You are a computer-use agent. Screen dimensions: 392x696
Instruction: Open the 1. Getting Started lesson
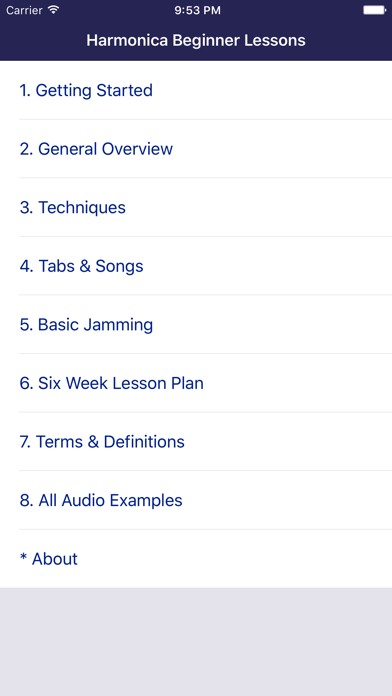tap(196, 90)
